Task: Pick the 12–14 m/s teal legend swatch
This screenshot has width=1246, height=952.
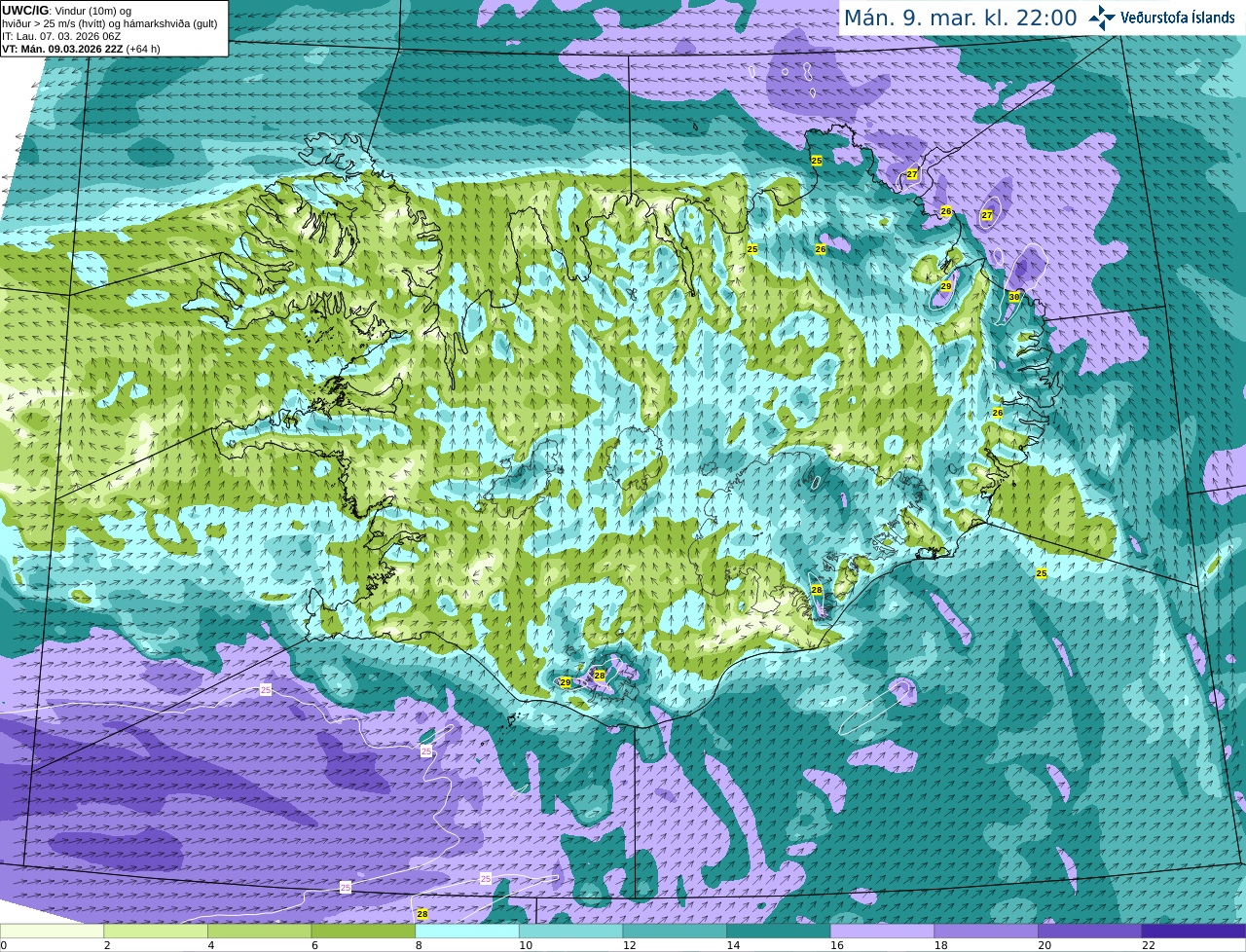Action: (x=675, y=932)
